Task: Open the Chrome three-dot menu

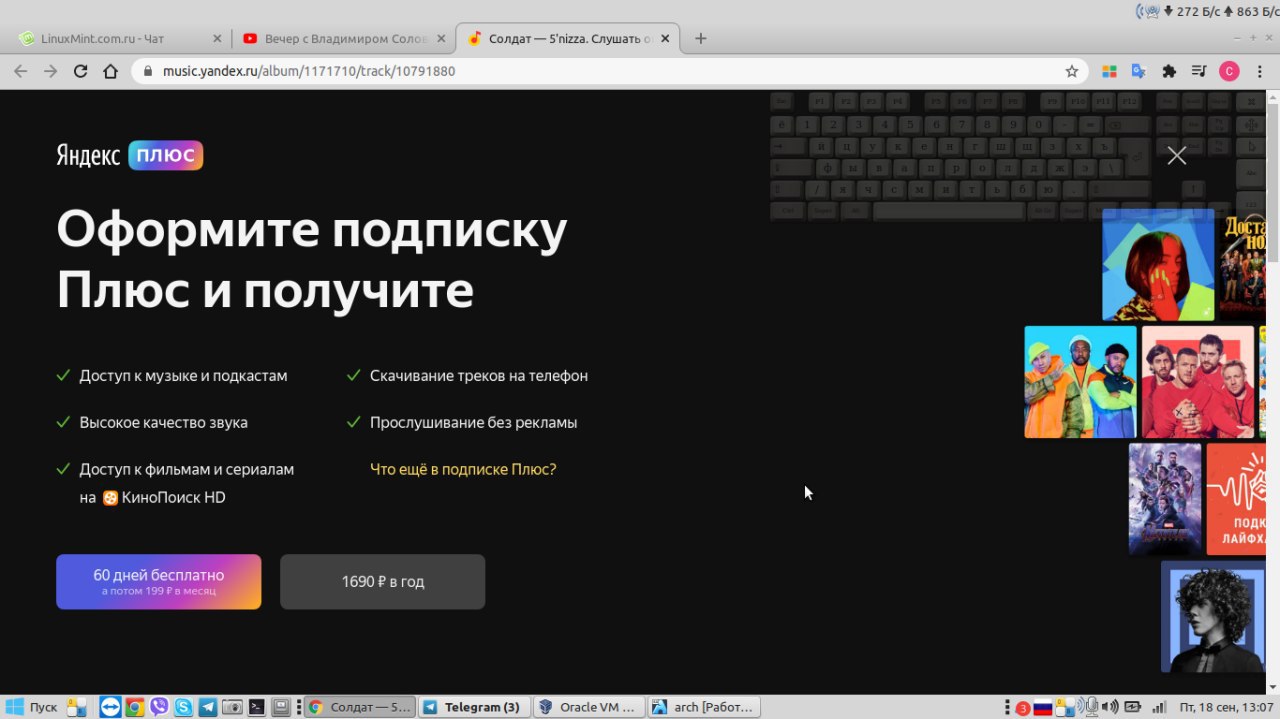Action: (1259, 71)
